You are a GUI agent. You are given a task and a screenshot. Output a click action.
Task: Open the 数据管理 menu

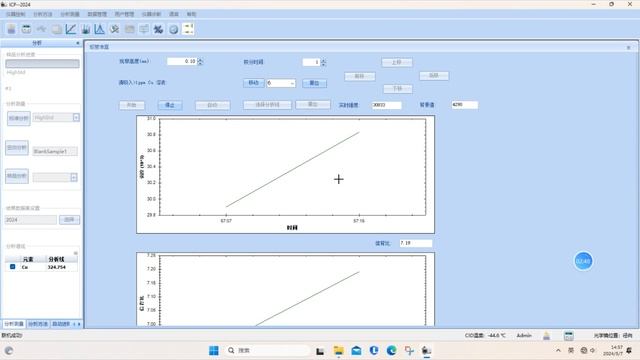97,14
